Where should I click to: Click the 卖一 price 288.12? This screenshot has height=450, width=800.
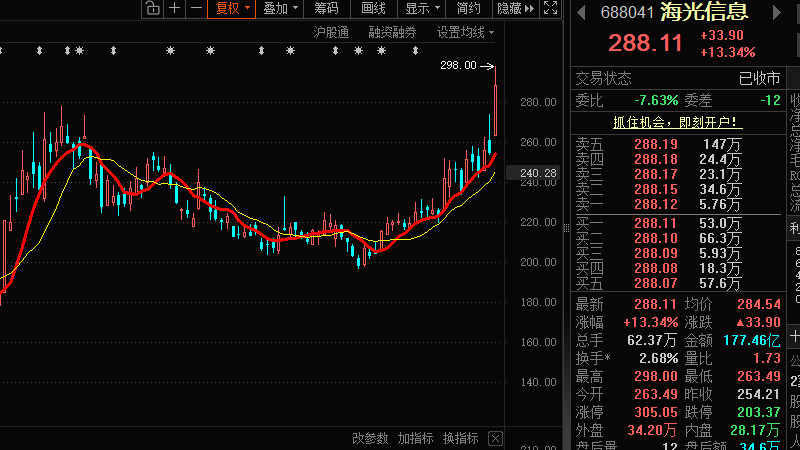coord(656,205)
